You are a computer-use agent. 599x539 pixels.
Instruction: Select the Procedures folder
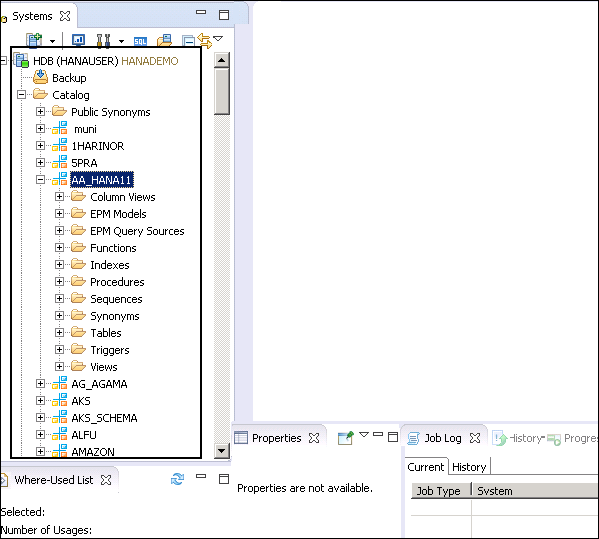[117, 282]
